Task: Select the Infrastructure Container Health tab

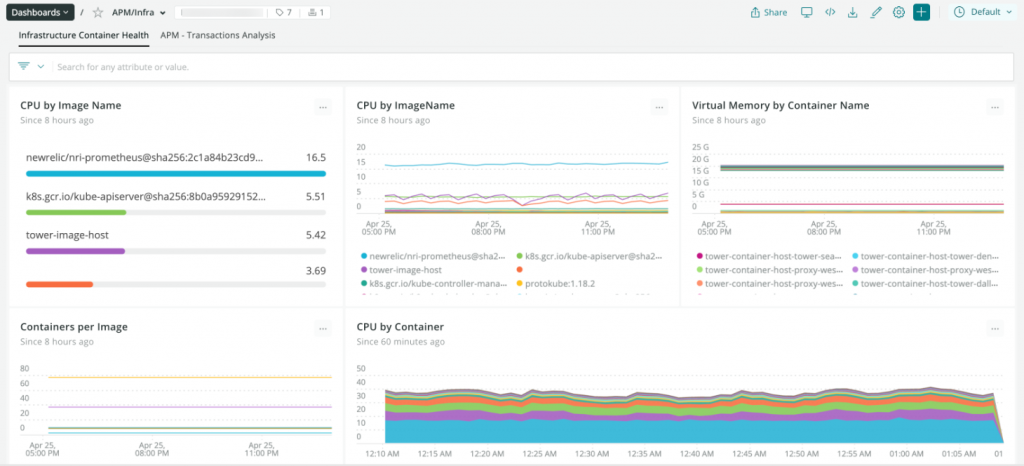Action: click(x=84, y=35)
